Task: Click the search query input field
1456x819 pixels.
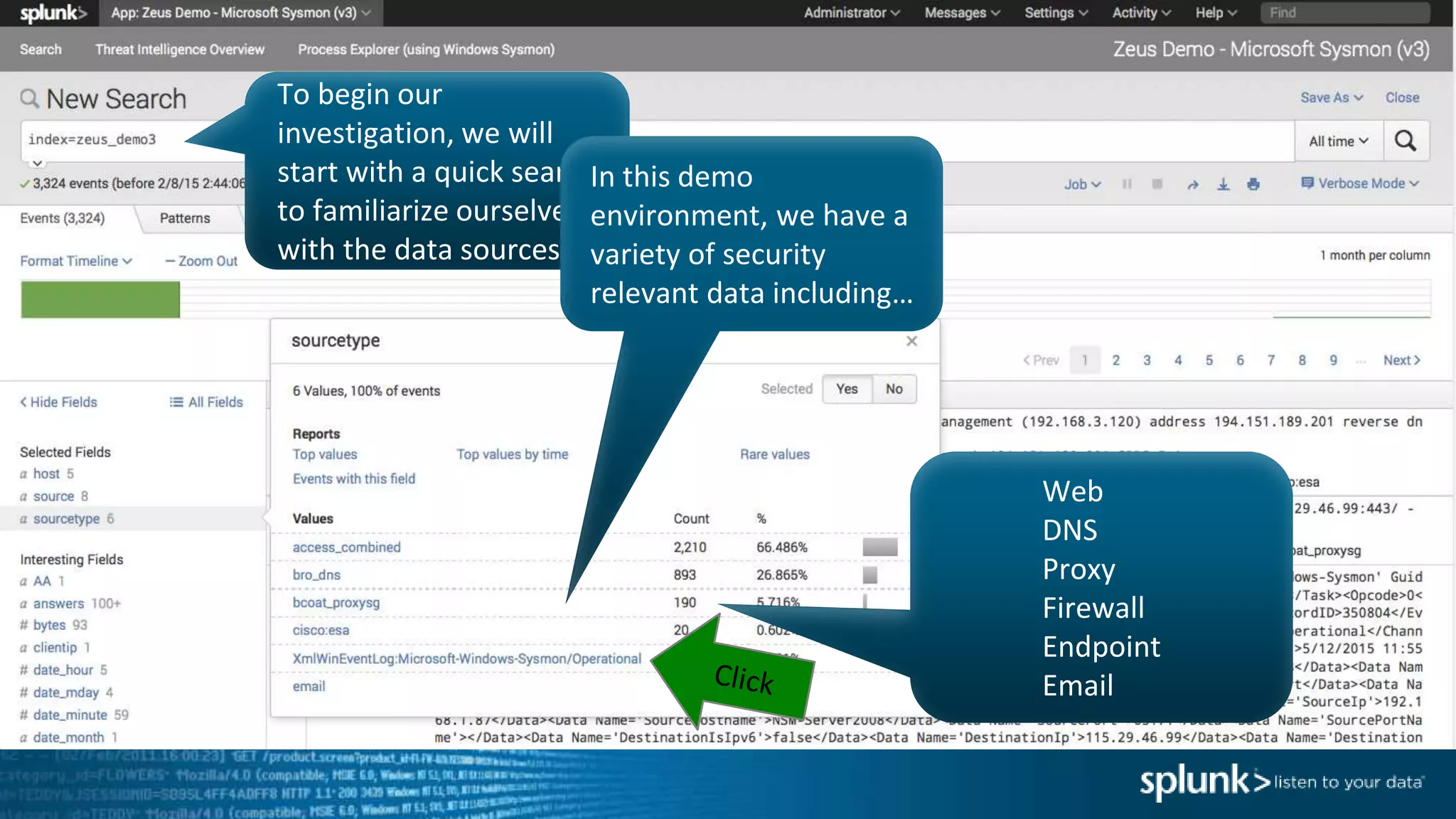Action: (x=658, y=141)
